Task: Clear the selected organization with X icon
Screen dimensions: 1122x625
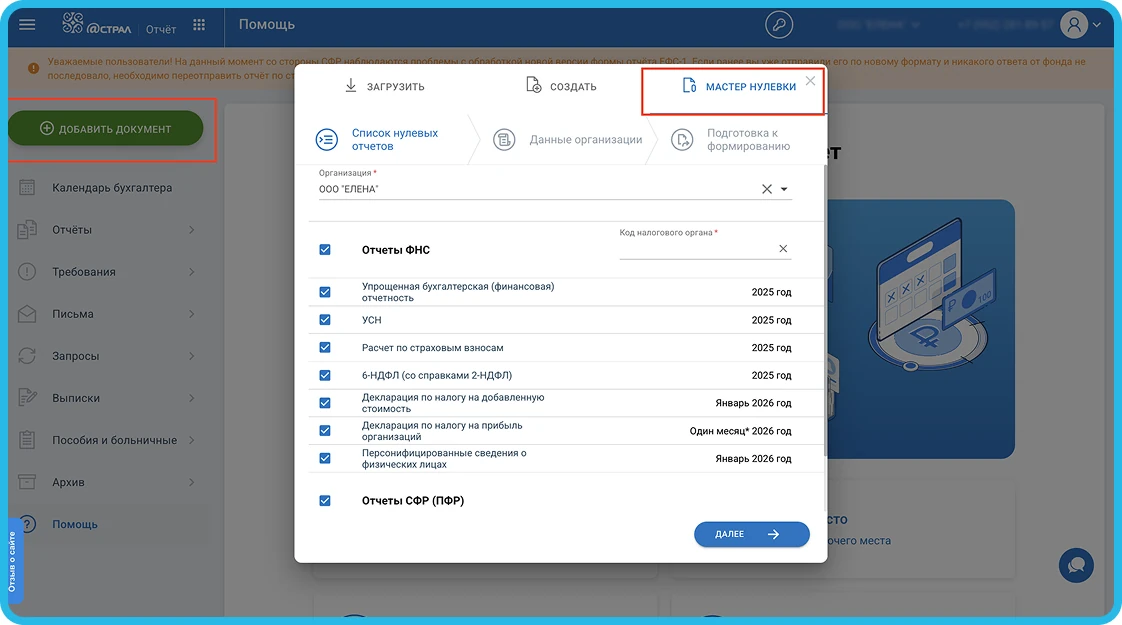Action: 767,189
